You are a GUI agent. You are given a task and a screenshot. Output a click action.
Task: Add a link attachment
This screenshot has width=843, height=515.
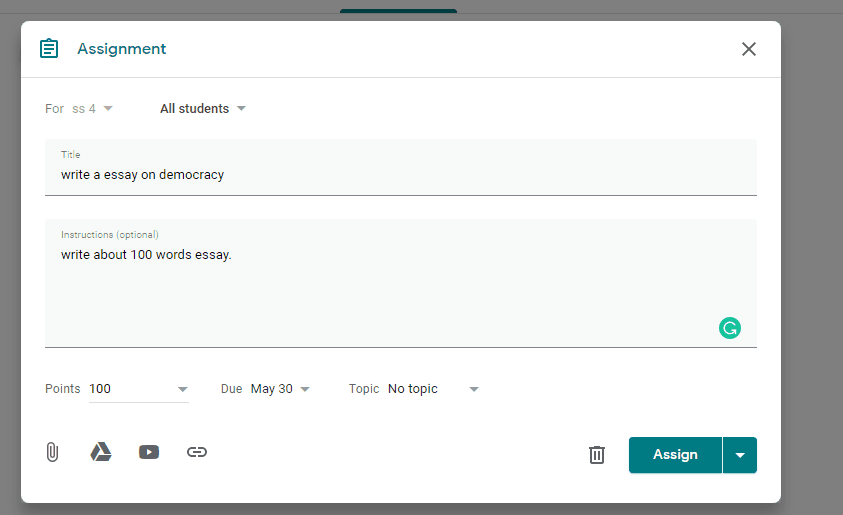click(197, 452)
